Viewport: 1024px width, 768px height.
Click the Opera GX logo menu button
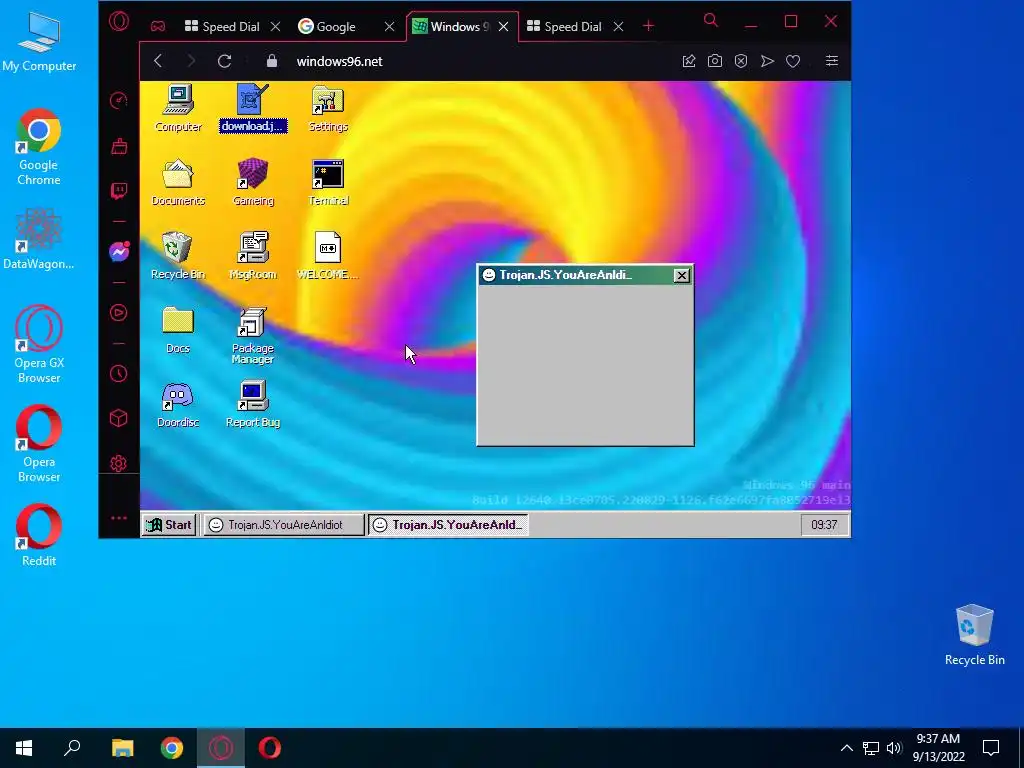(x=119, y=22)
